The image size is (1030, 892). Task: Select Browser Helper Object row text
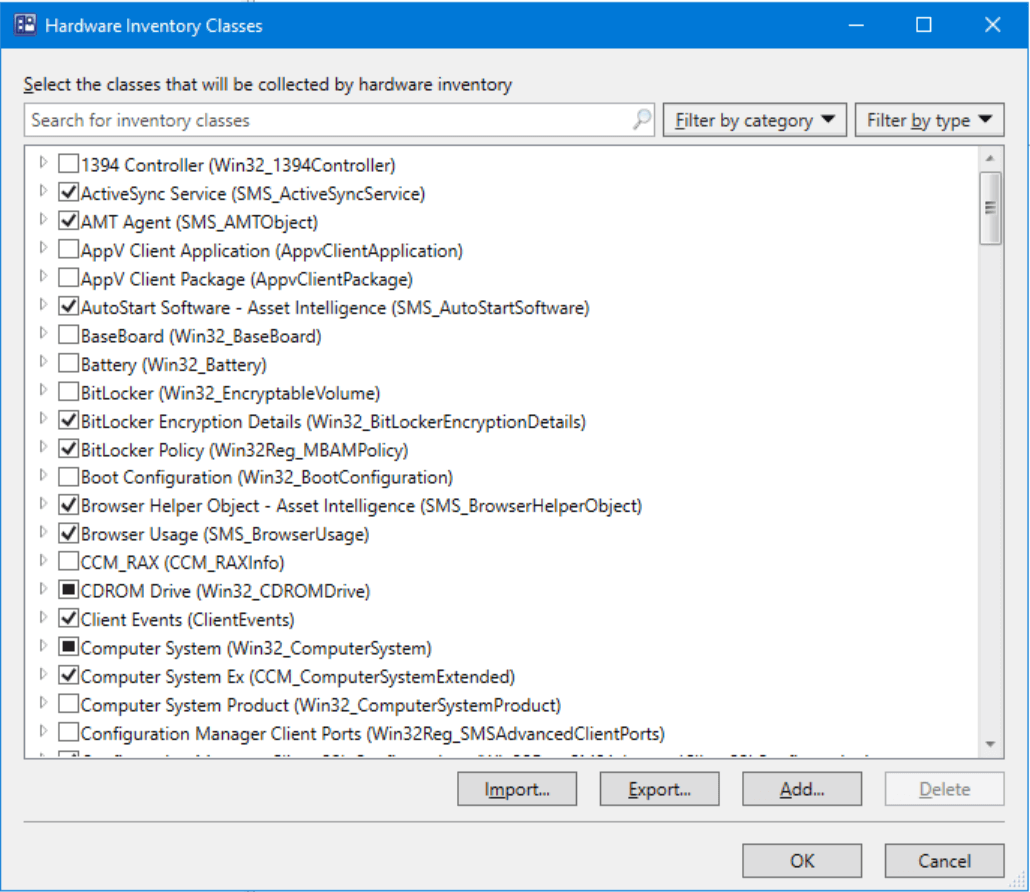[361, 506]
